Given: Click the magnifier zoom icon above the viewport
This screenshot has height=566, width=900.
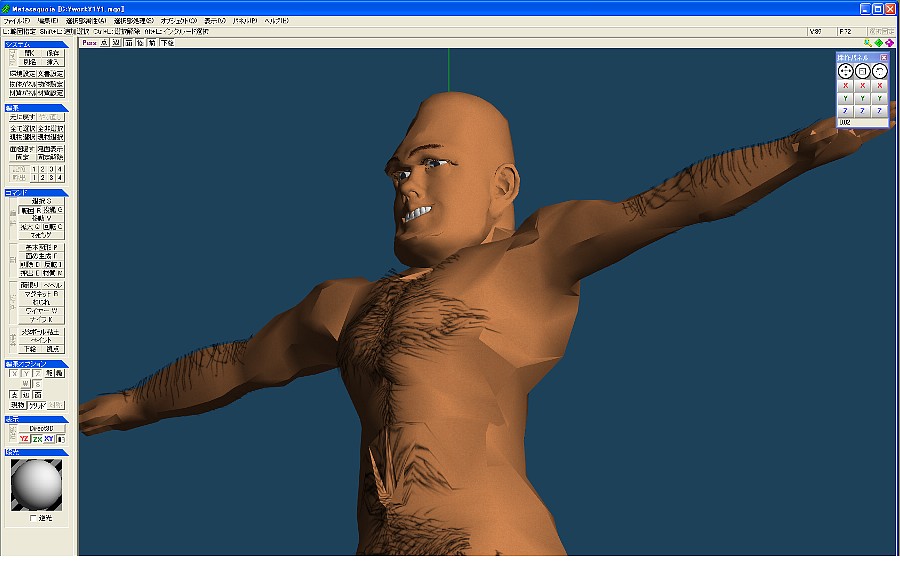Looking at the screenshot, I should tap(867, 43).
